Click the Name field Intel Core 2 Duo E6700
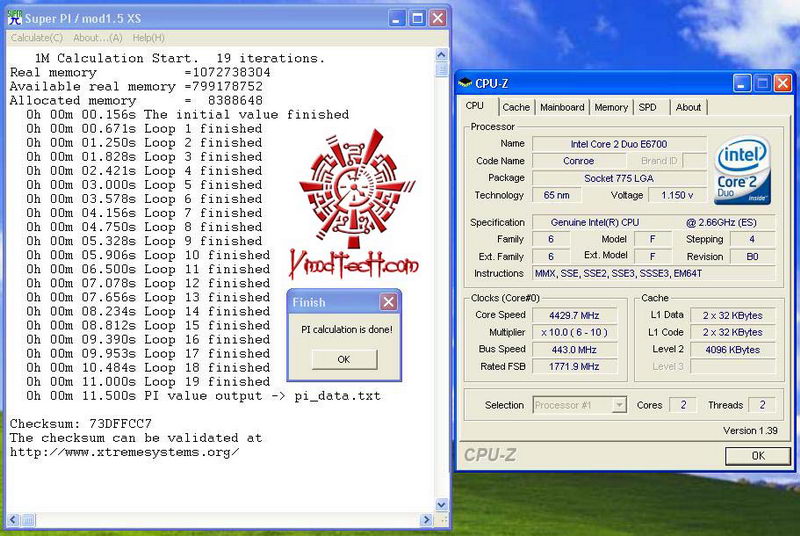Viewport: 800px width, 536px height. click(x=619, y=144)
